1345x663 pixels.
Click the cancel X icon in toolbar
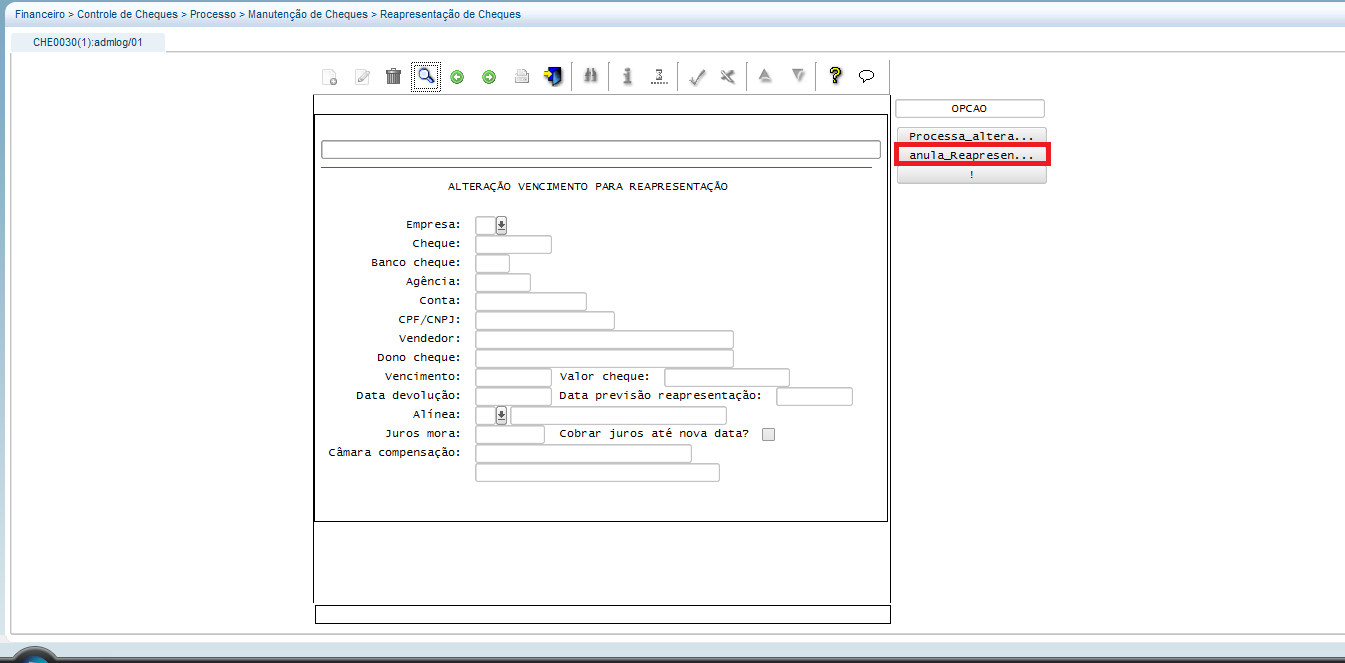point(728,76)
